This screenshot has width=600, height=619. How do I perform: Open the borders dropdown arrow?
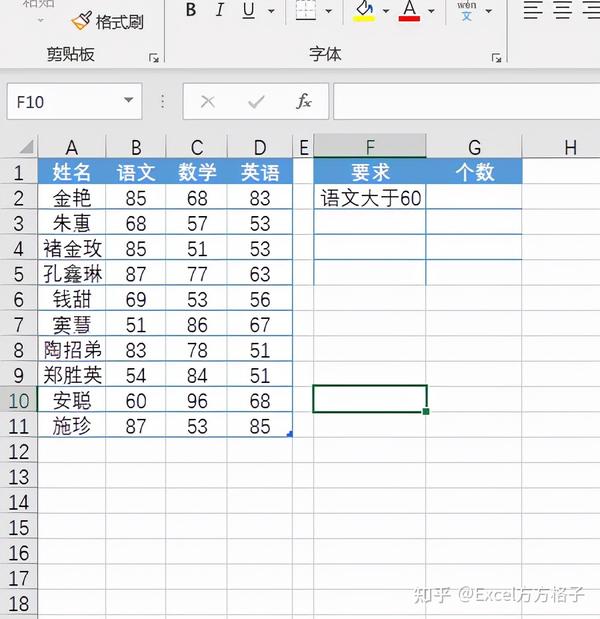(328, 11)
